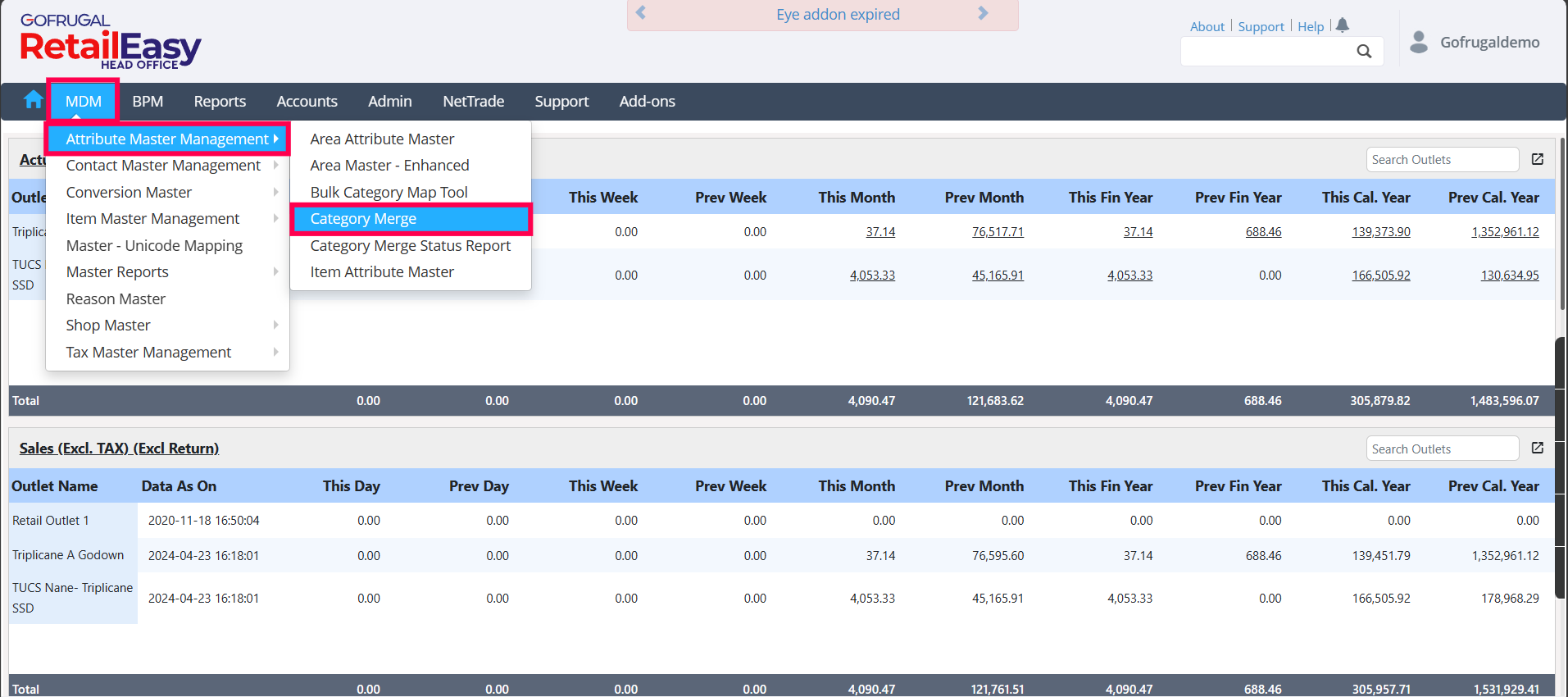1568x697 pixels.
Task: Open the notifications bell icon
Action: tap(1342, 25)
